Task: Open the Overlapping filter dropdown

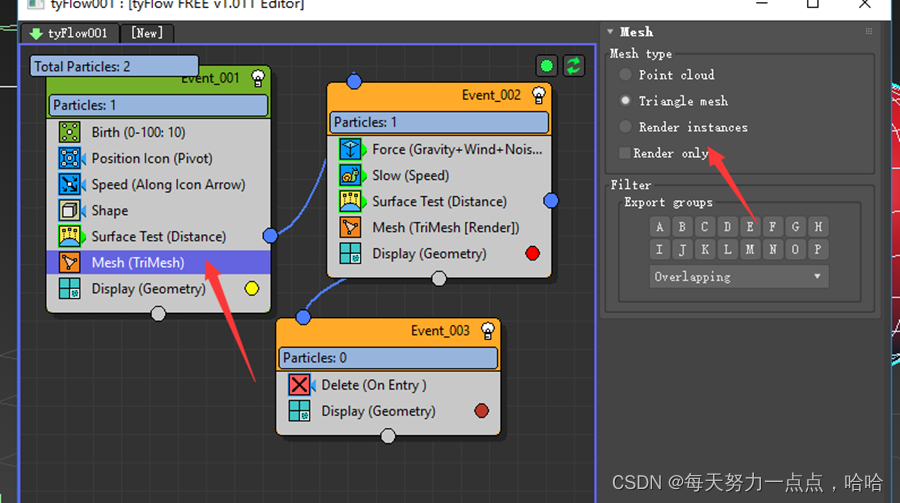Action: (x=739, y=277)
